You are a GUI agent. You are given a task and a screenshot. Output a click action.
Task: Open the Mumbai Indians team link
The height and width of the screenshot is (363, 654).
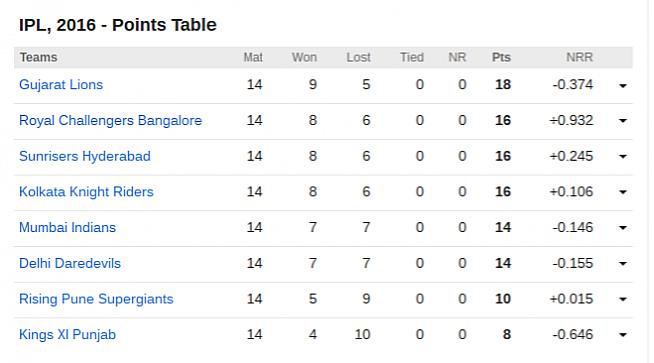click(68, 227)
